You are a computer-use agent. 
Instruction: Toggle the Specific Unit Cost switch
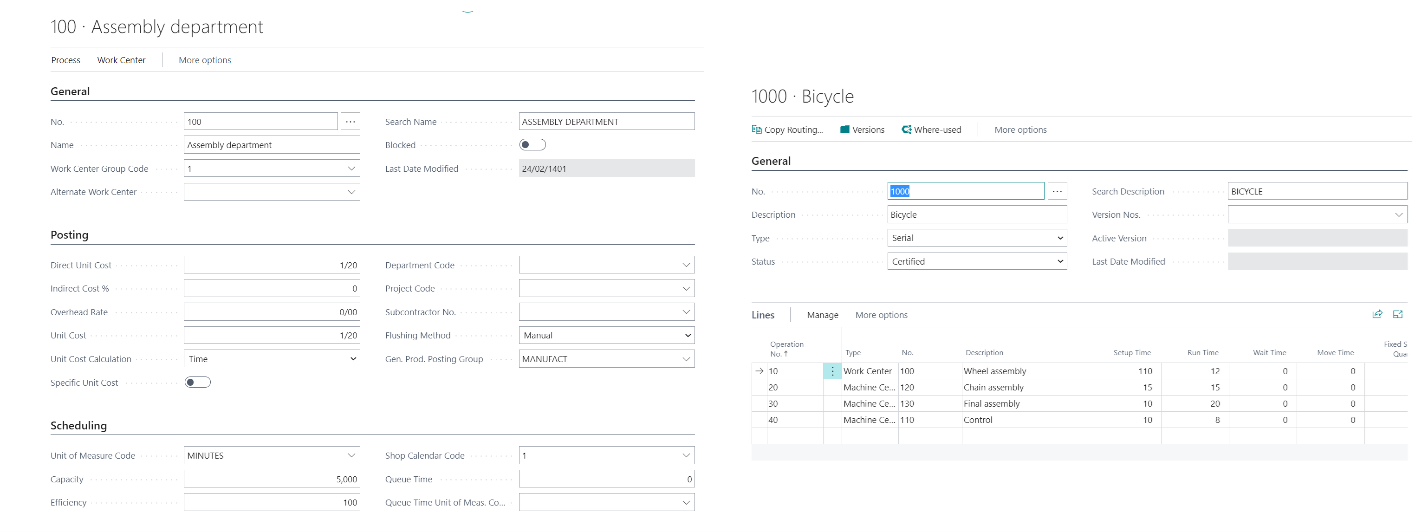pos(198,383)
